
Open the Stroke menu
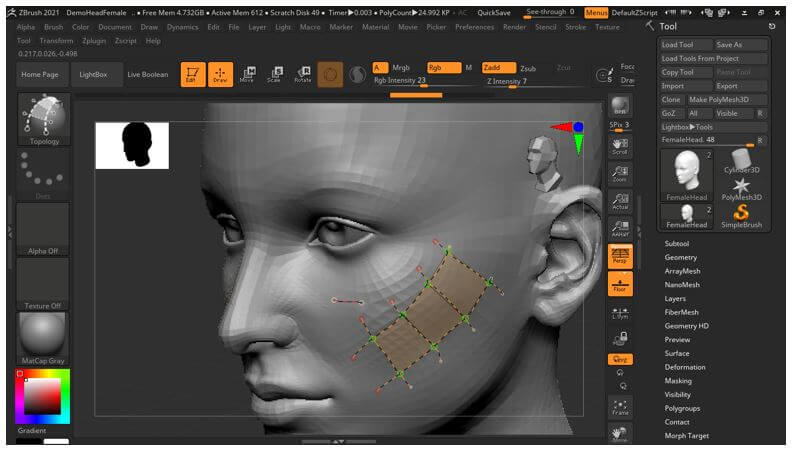pos(576,27)
